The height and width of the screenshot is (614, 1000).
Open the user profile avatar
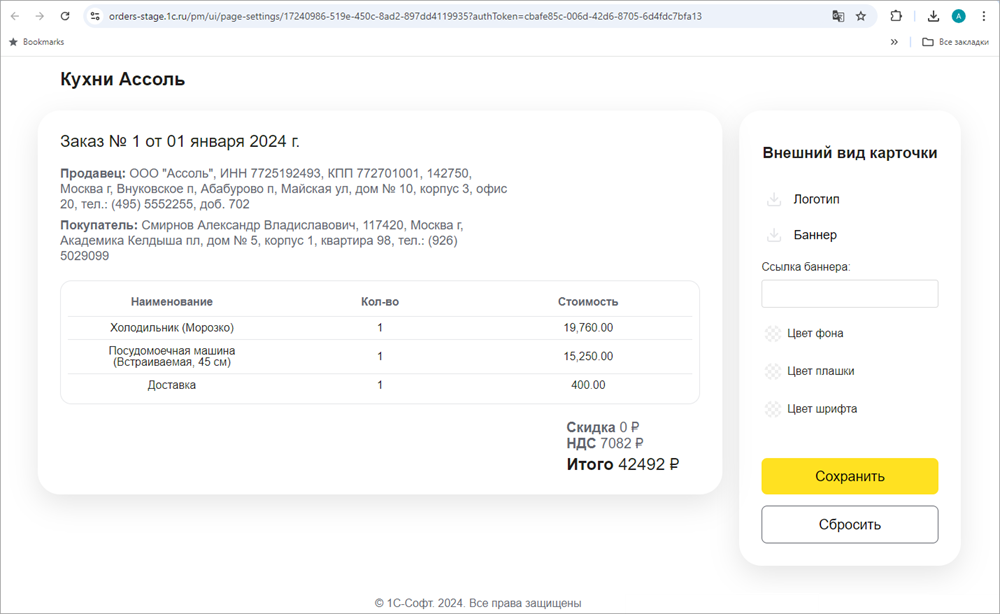(958, 16)
